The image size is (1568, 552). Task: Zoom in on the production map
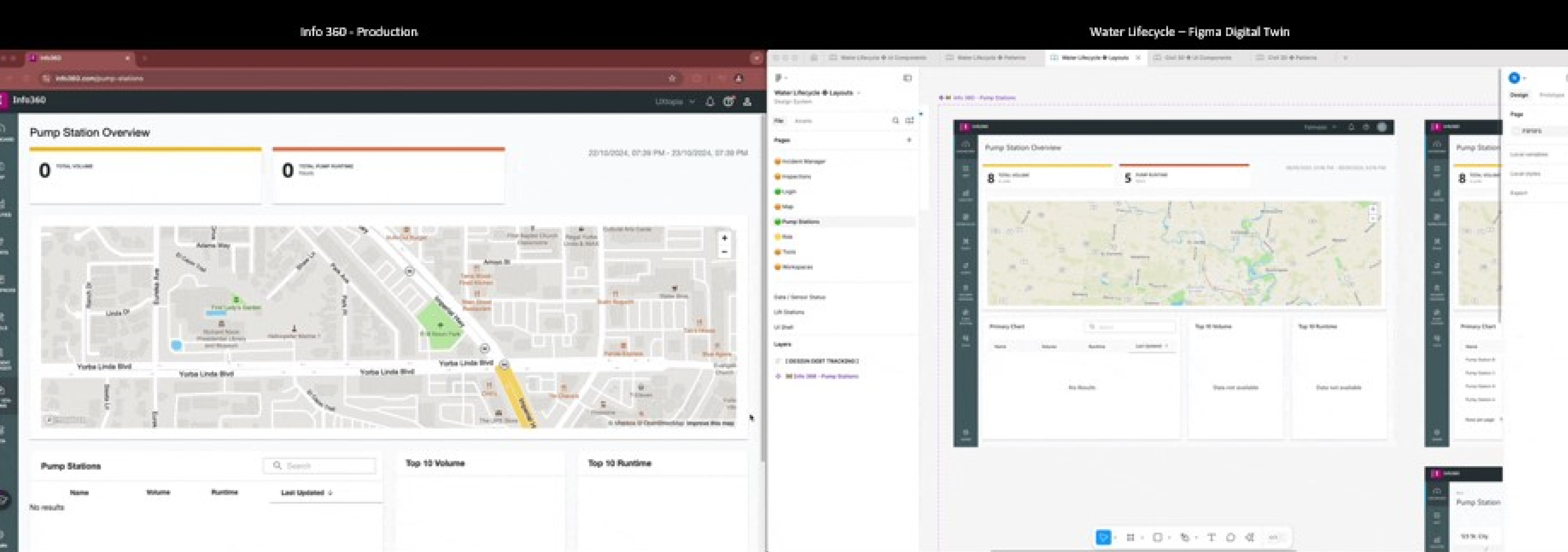pos(724,238)
